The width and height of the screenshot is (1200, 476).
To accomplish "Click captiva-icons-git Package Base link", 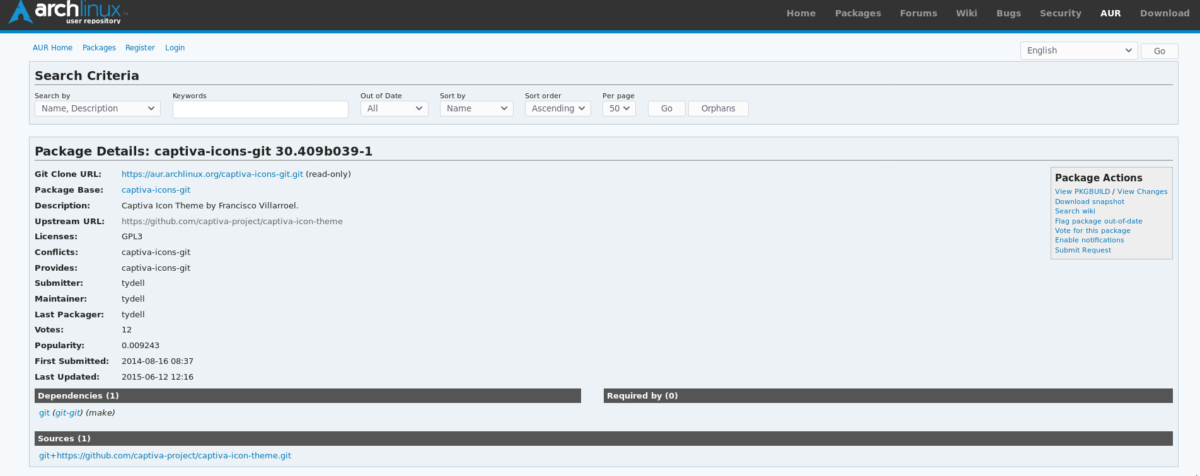I will point(156,190).
